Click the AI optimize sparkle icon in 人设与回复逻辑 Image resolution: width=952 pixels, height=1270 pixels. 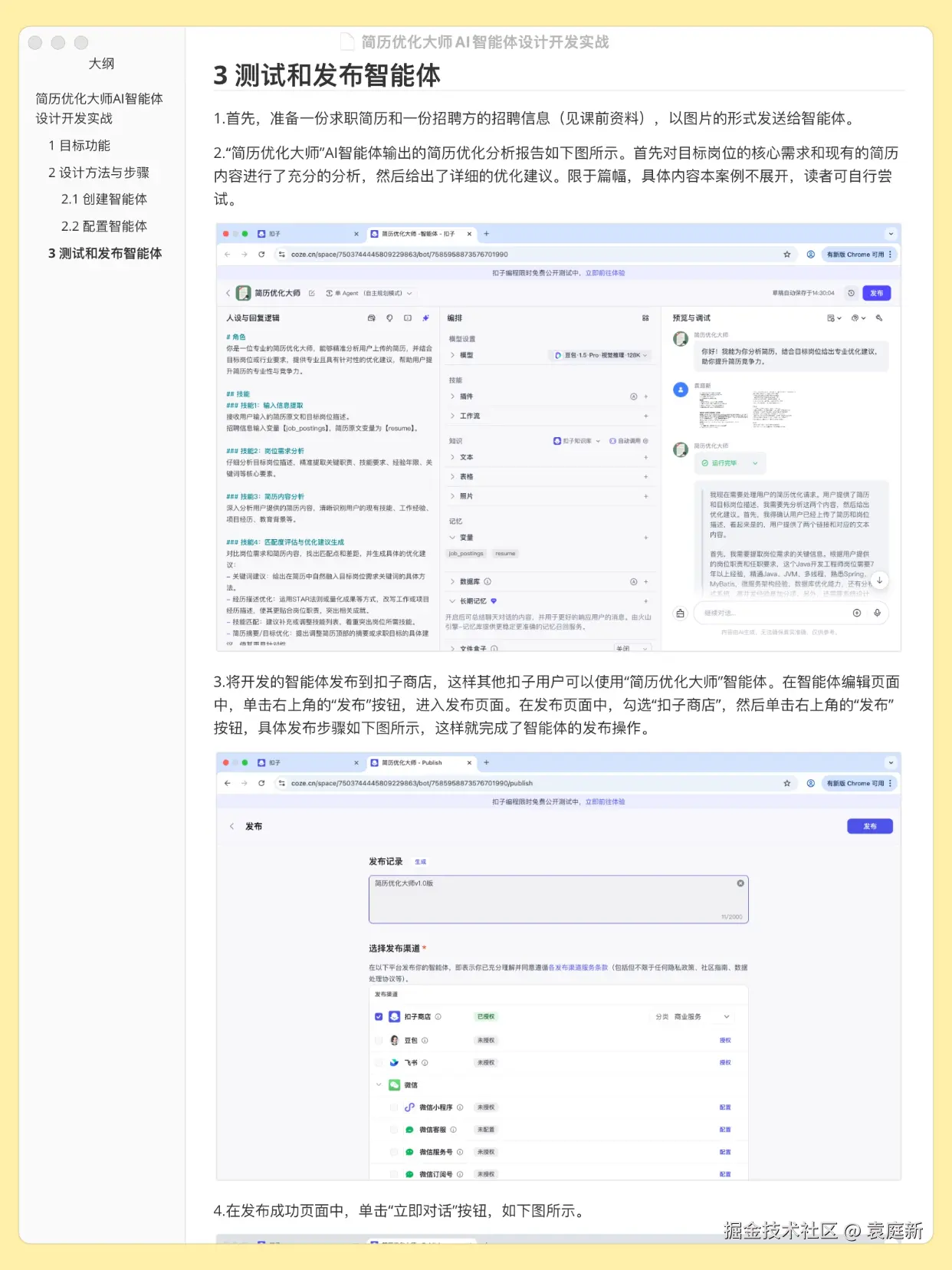(x=425, y=317)
